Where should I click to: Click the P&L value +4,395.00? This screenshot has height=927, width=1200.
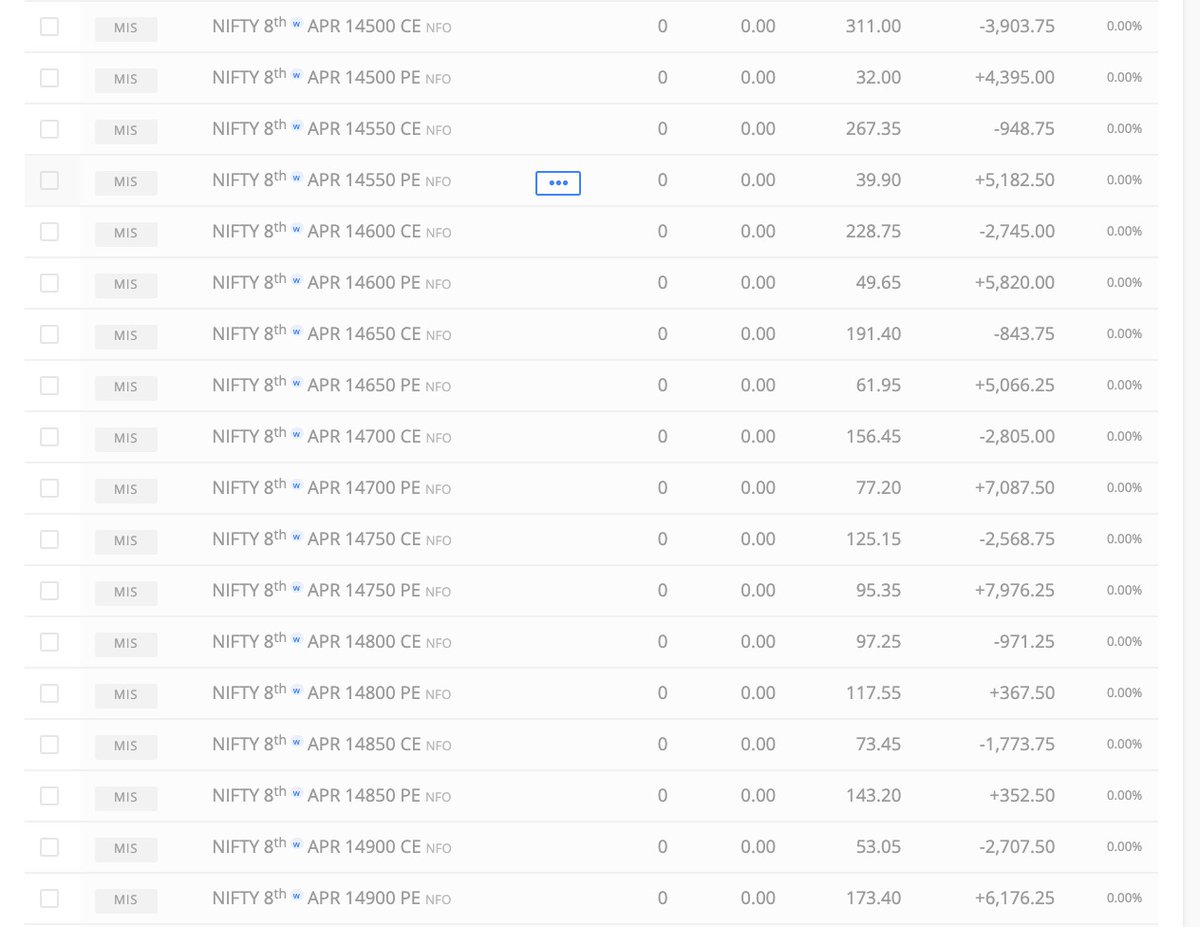click(1014, 77)
